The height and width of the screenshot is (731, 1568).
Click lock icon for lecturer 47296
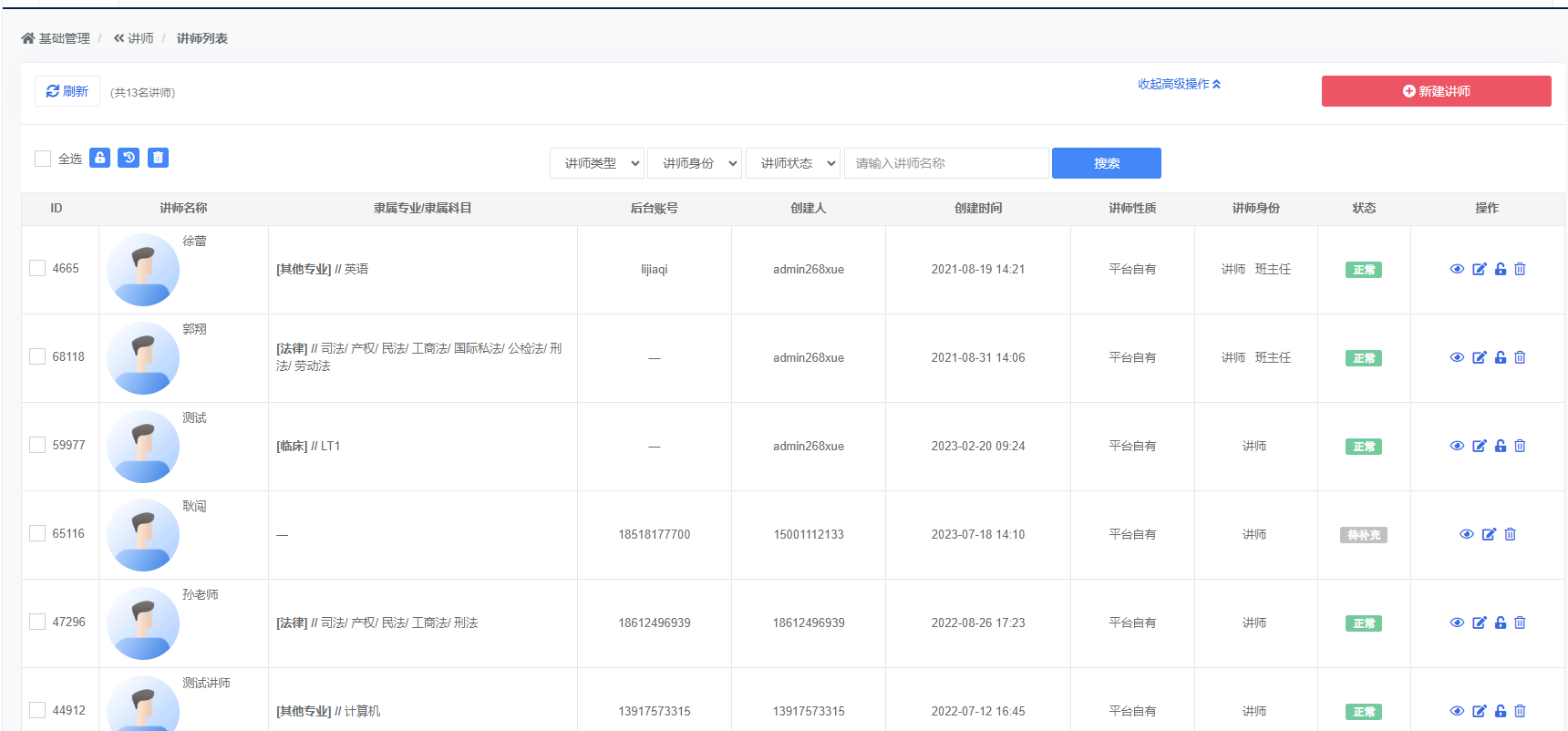coord(1501,623)
